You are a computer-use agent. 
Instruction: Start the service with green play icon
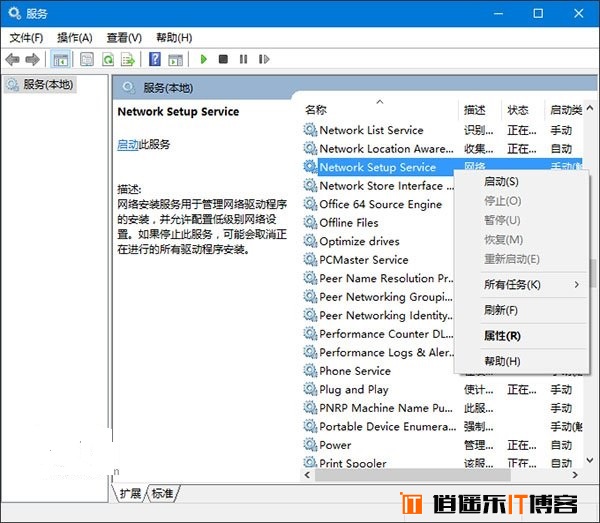click(x=204, y=59)
